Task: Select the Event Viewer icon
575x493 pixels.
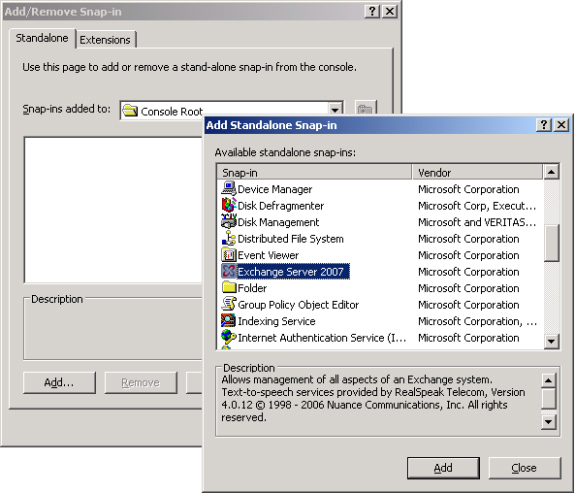Action: (x=229, y=255)
